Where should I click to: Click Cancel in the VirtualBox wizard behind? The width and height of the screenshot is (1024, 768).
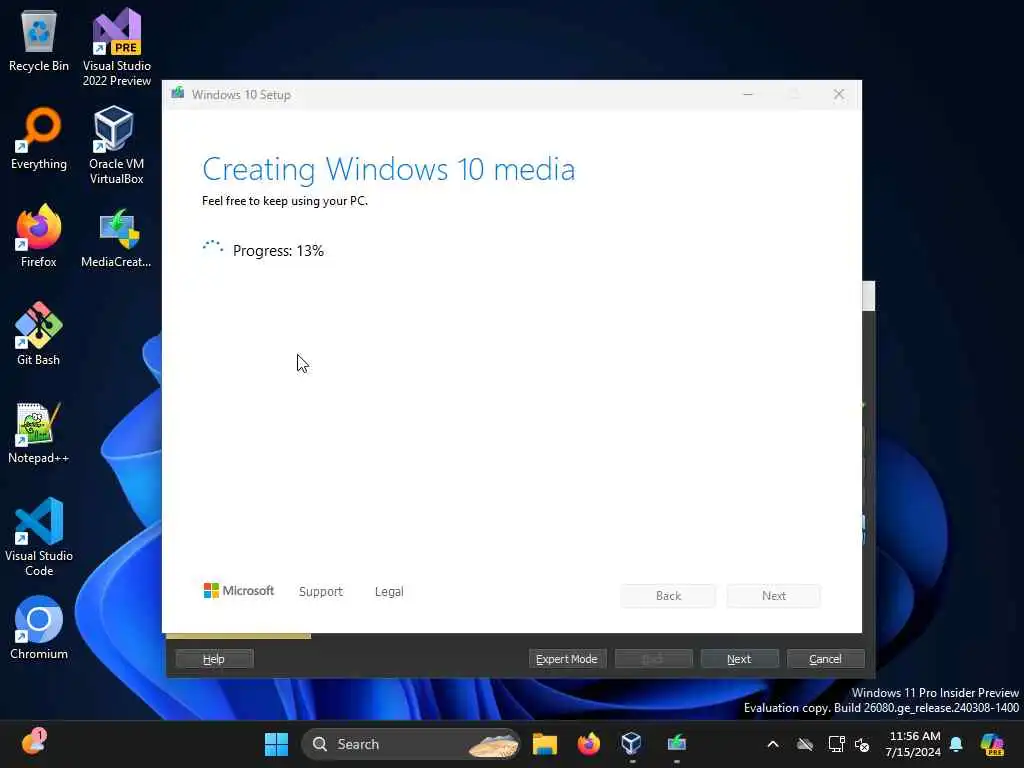[825, 659]
